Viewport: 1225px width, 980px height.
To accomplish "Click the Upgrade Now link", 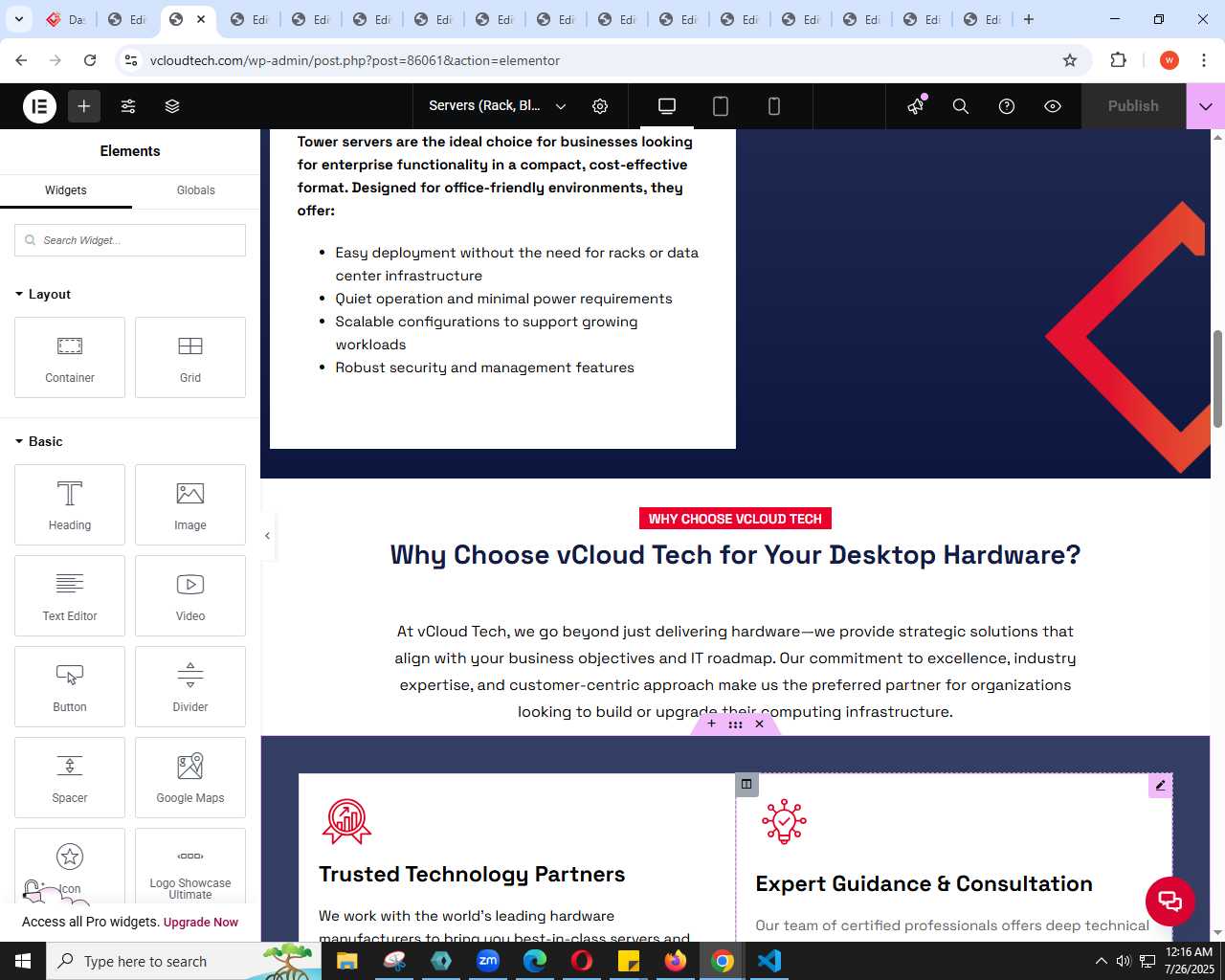I will click(x=201, y=923).
